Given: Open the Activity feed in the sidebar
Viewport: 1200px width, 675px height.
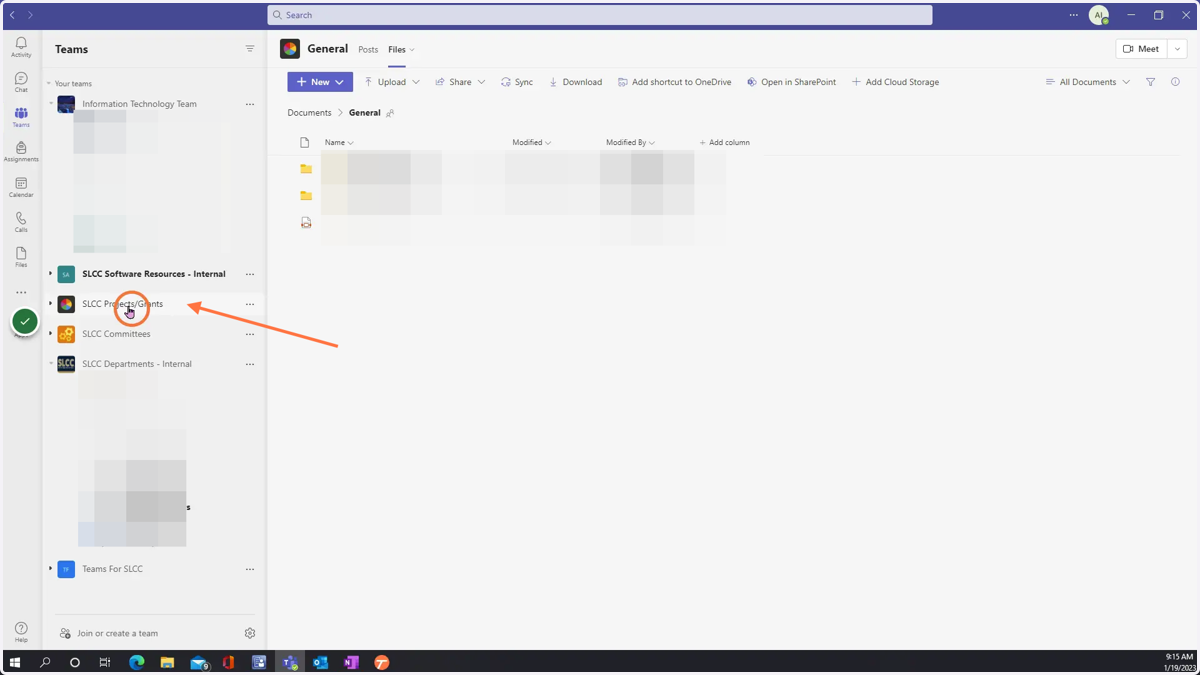Looking at the screenshot, I should [x=21, y=47].
